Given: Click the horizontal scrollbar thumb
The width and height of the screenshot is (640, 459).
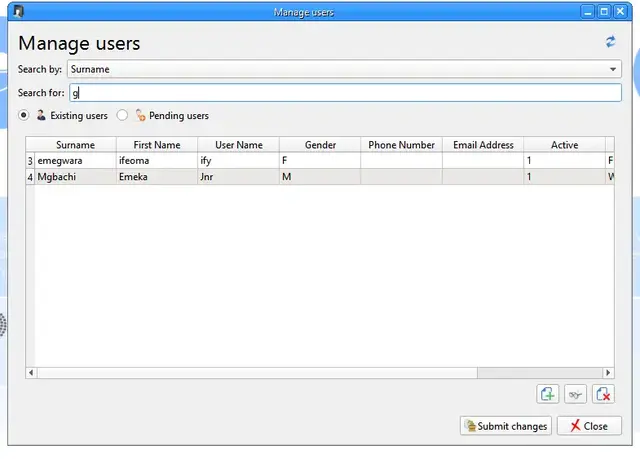Looking at the screenshot, I should point(257,373).
